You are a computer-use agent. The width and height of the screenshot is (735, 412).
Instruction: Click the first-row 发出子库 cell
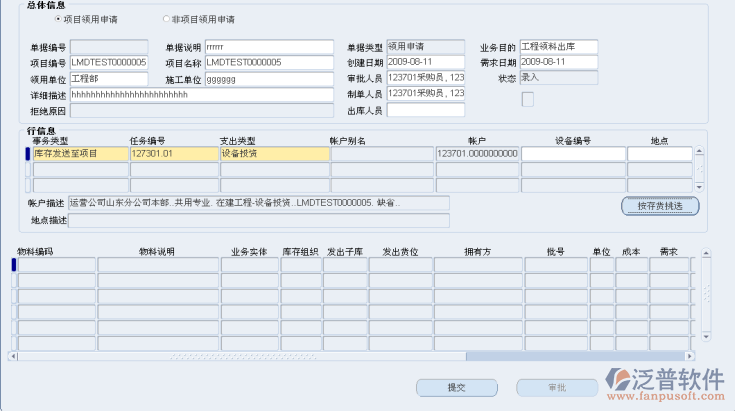click(345, 264)
